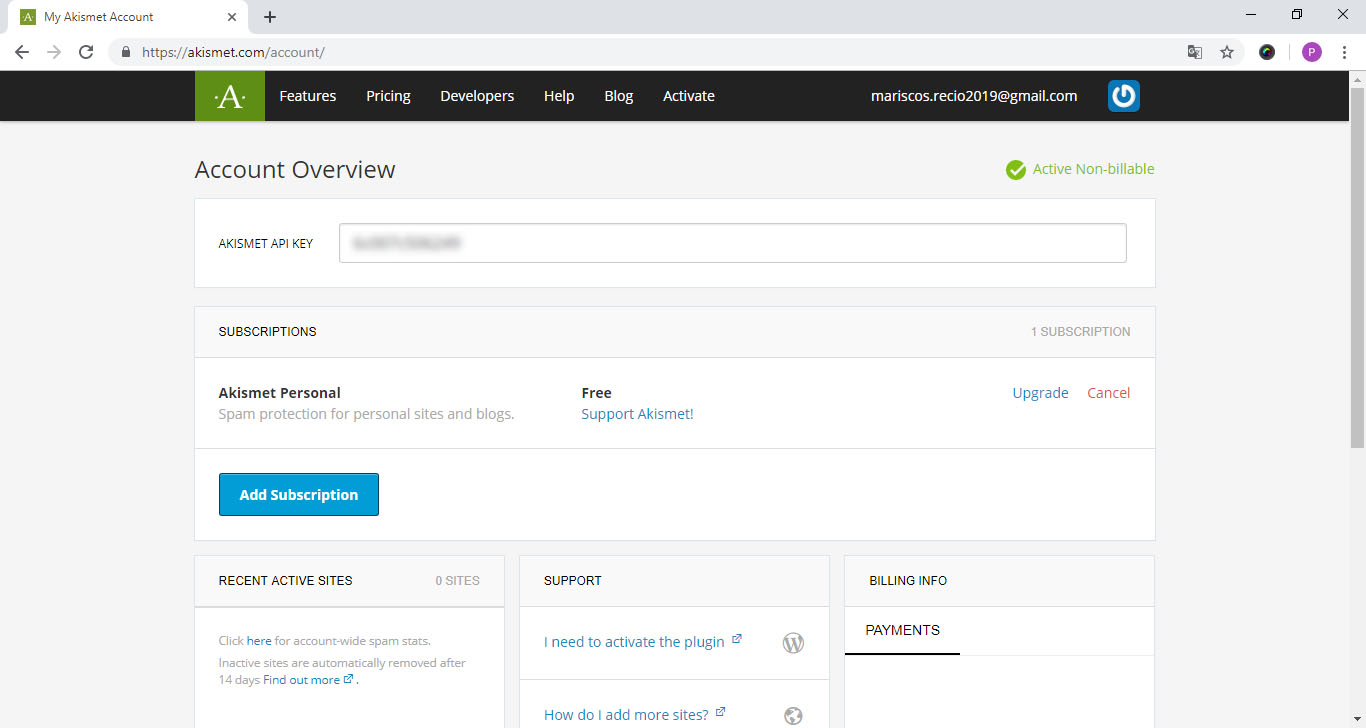Click the 'BILLING INFO' panel header
This screenshot has height=728, width=1366.
pyautogui.click(x=908, y=581)
